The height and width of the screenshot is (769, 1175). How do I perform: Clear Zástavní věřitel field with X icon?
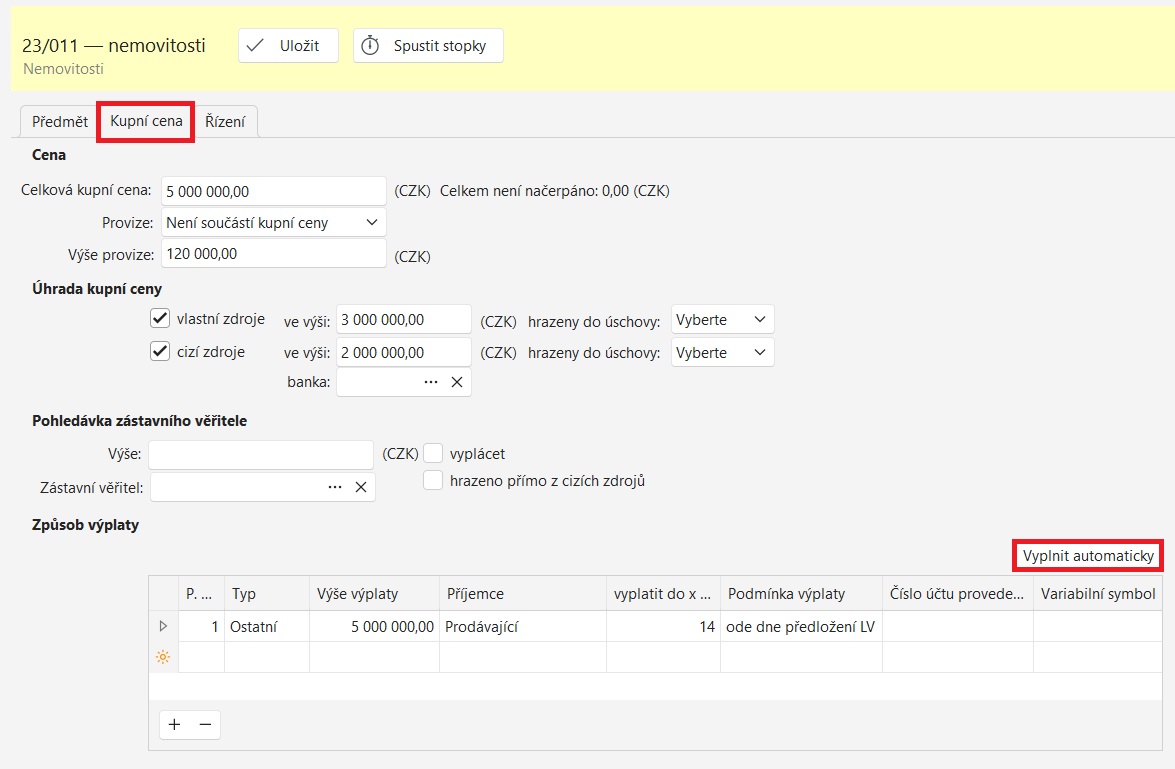click(x=361, y=487)
